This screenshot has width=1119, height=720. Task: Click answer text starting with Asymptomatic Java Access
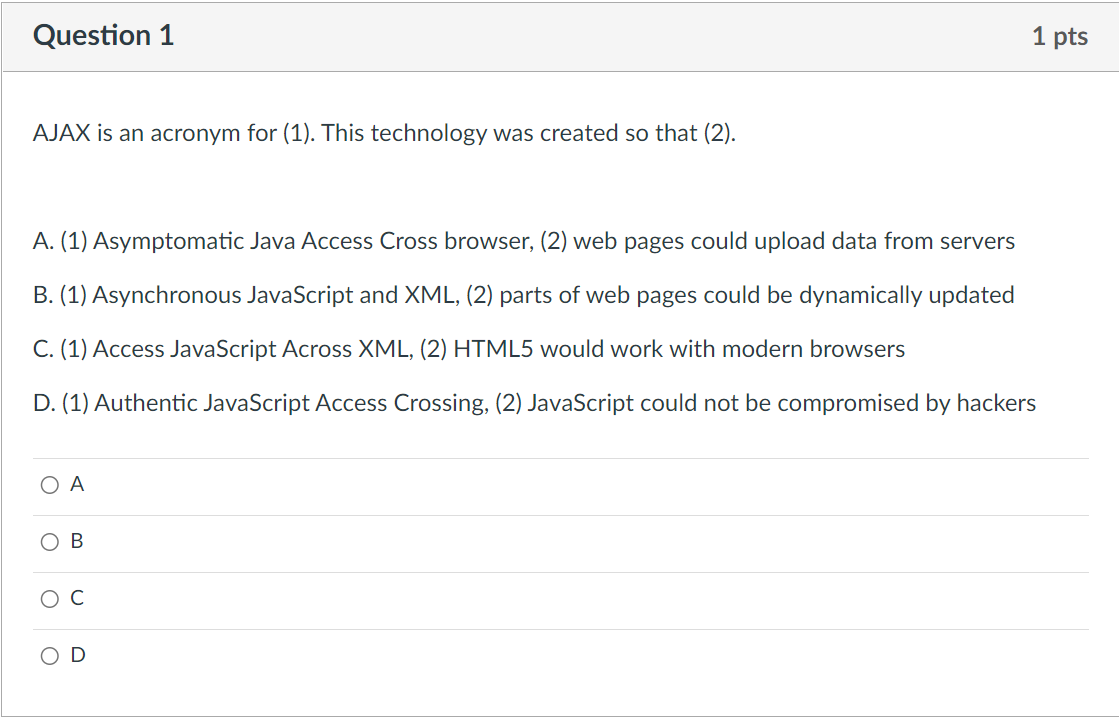[525, 240]
